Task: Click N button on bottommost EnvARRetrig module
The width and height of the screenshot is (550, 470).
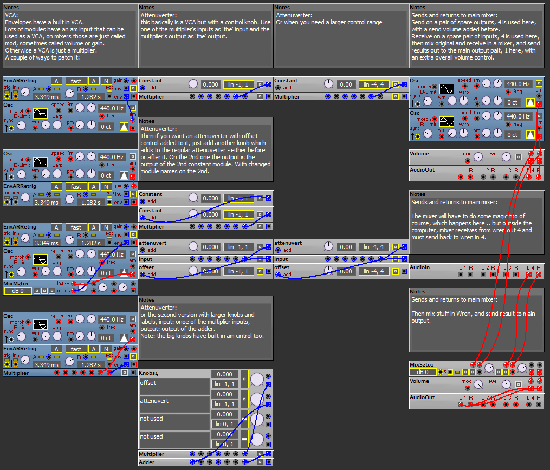Action: coord(107,349)
